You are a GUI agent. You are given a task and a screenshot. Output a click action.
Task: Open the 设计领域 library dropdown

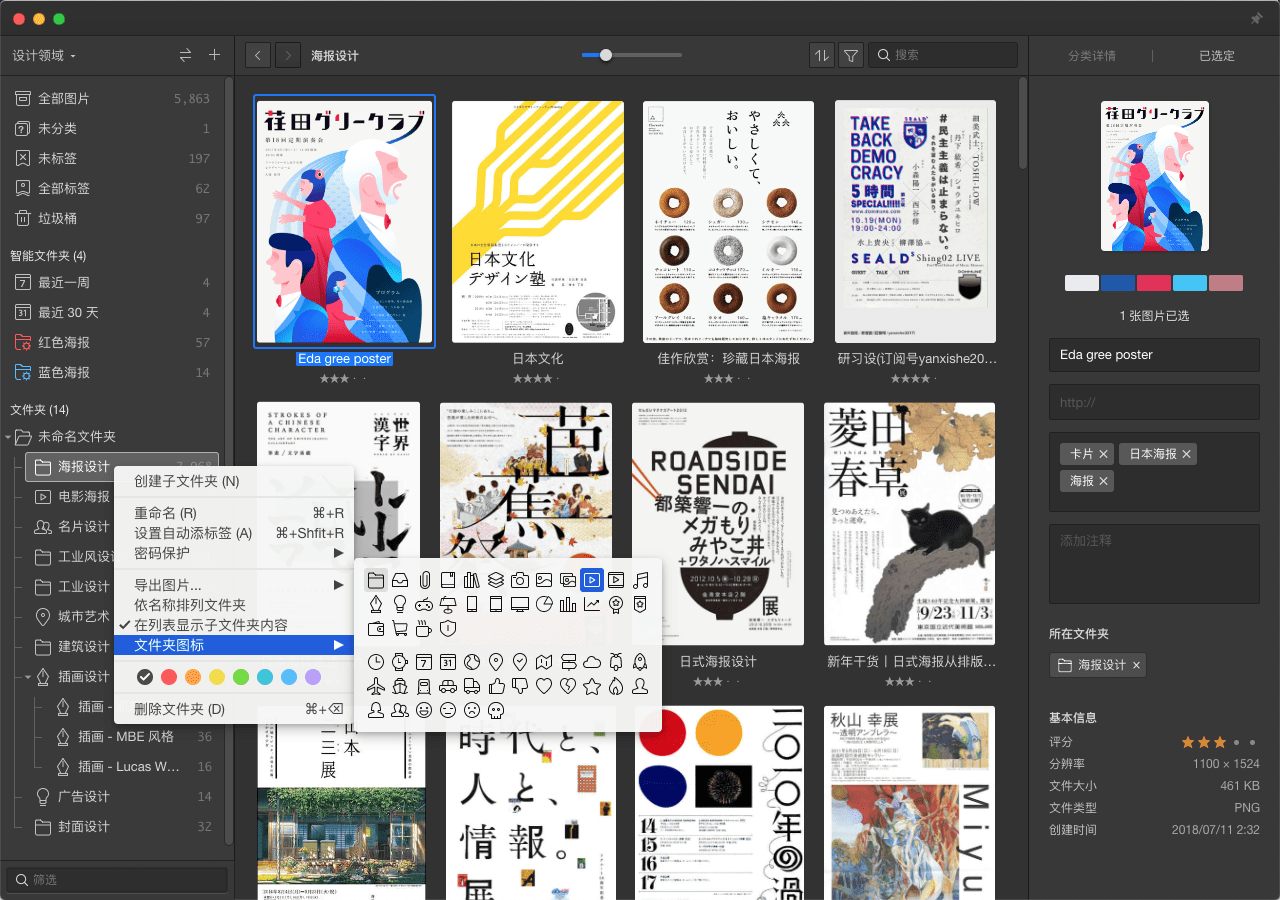(x=44, y=55)
